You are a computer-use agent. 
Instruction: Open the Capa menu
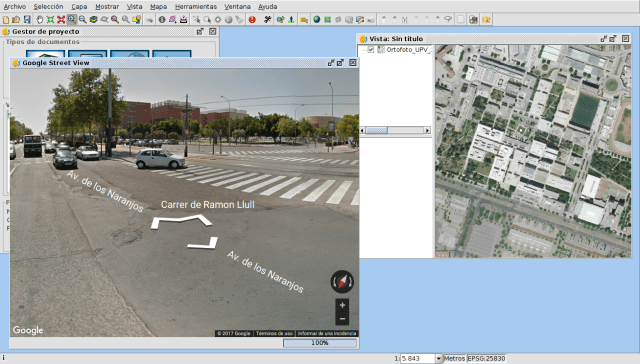(79, 7)
